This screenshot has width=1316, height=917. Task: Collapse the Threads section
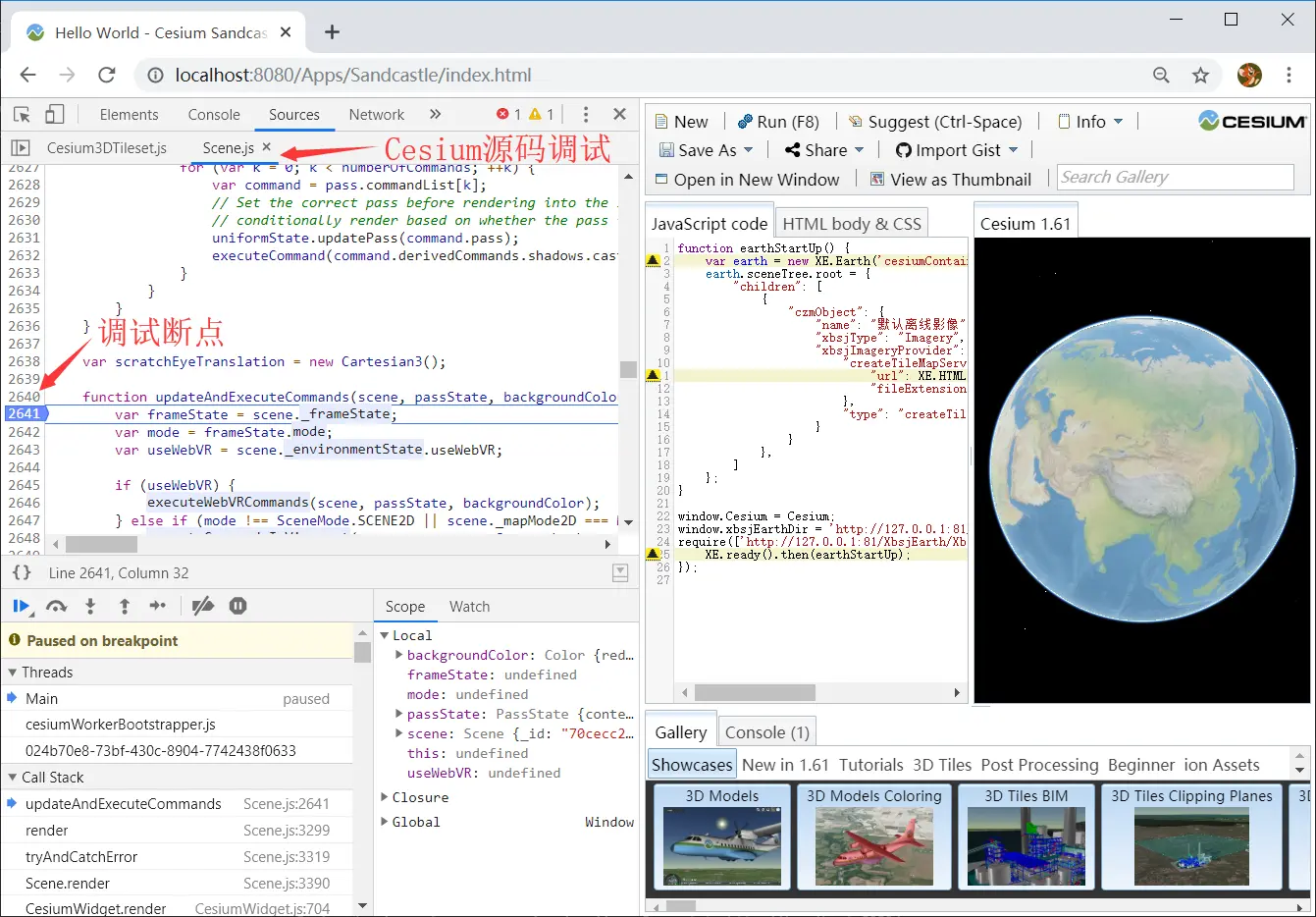click(x=13, y=673)
